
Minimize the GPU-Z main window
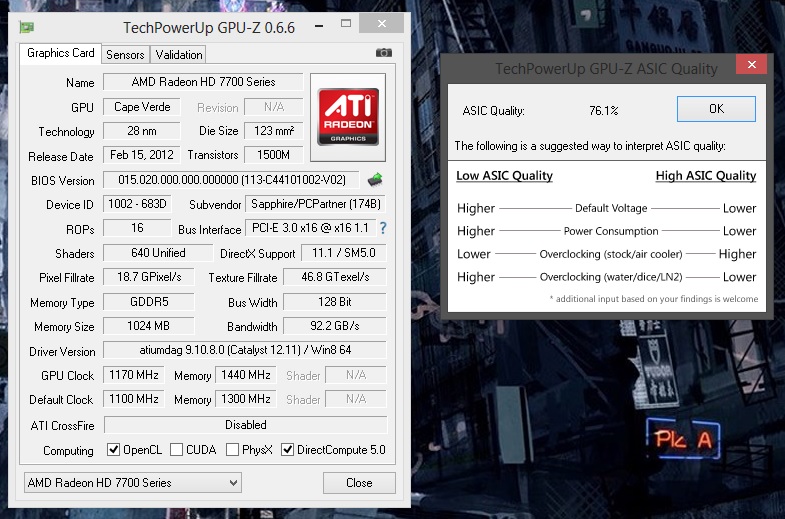[319, 25]
